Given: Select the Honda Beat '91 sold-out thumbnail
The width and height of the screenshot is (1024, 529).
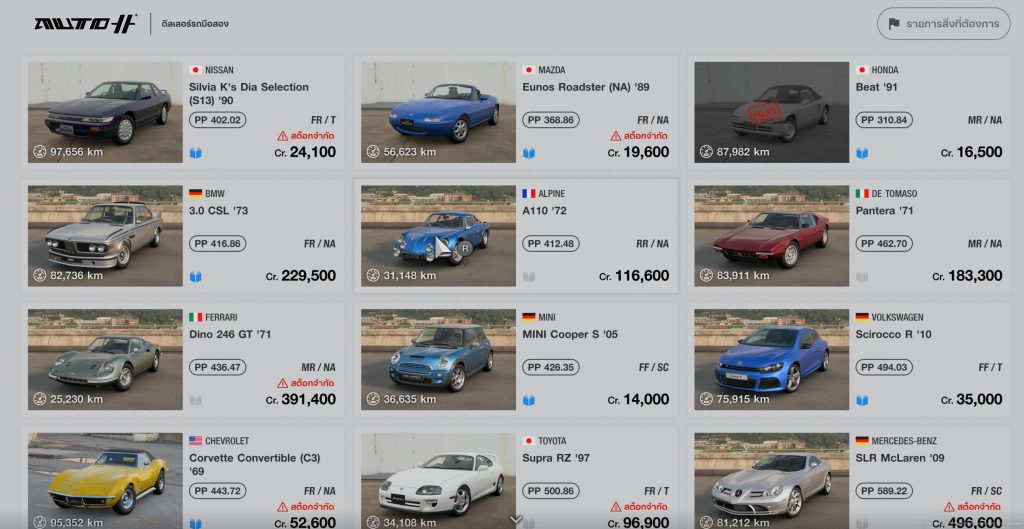Looking at the screenshot, I should point(771,112).
